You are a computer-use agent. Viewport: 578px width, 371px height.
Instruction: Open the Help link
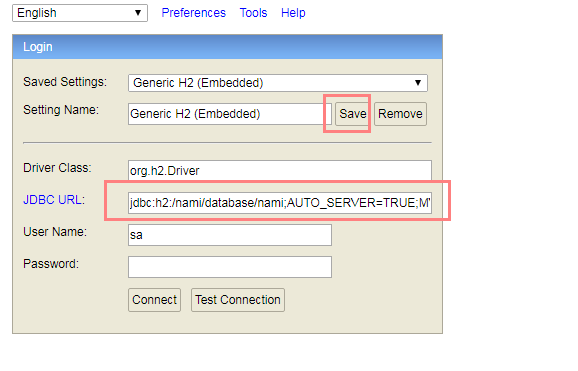tap(293, 13)
